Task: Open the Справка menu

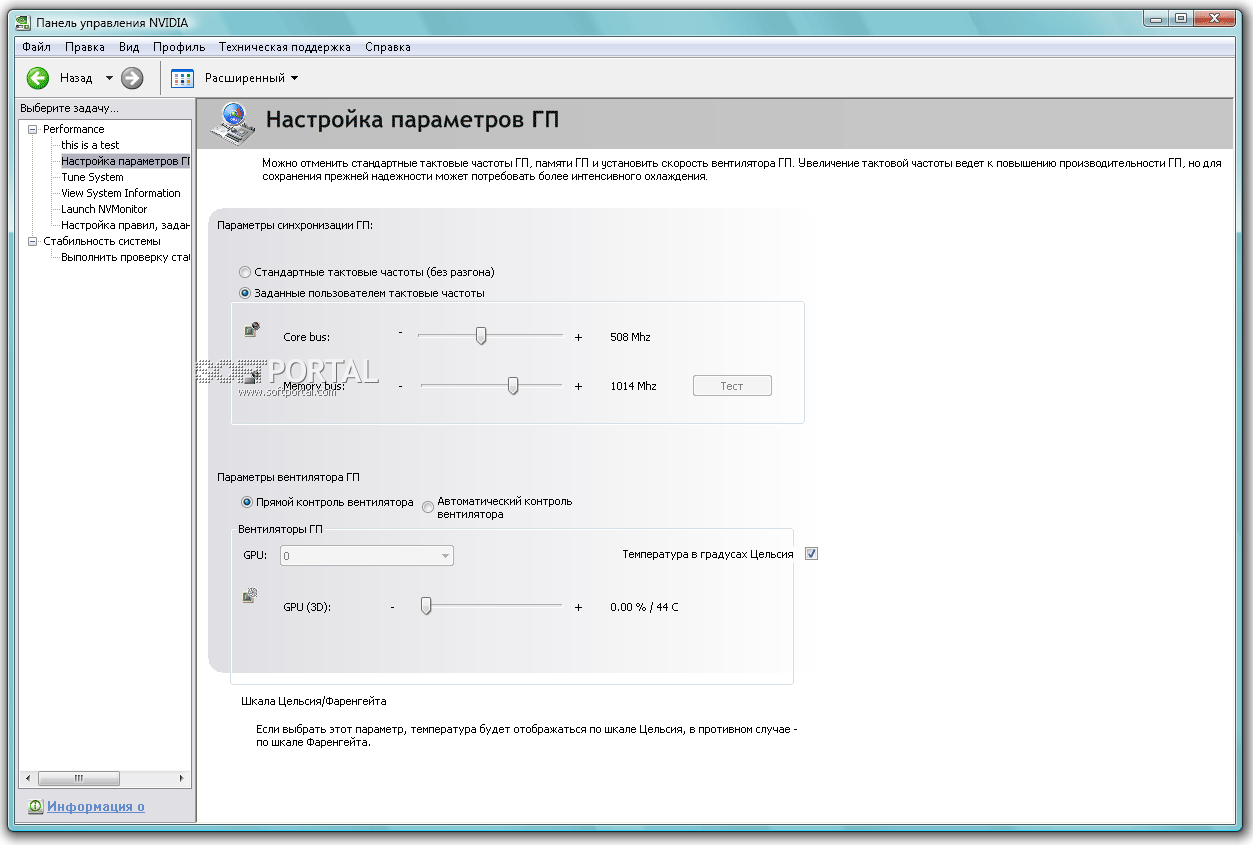Action: (388, 47)
